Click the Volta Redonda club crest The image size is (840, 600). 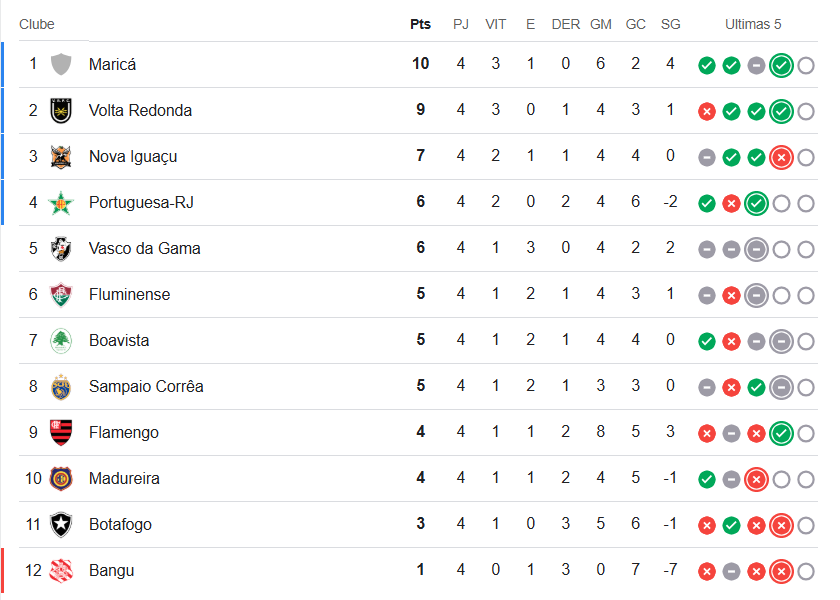(61, 110)
